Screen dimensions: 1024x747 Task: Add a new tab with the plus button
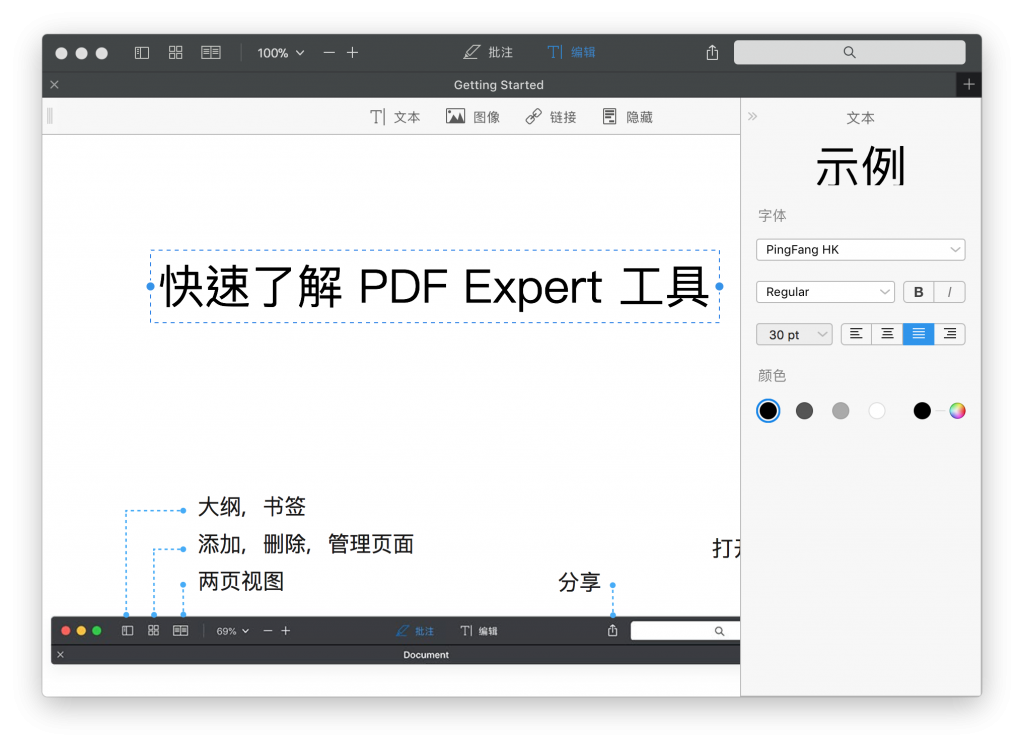click(x=969, y=84)
